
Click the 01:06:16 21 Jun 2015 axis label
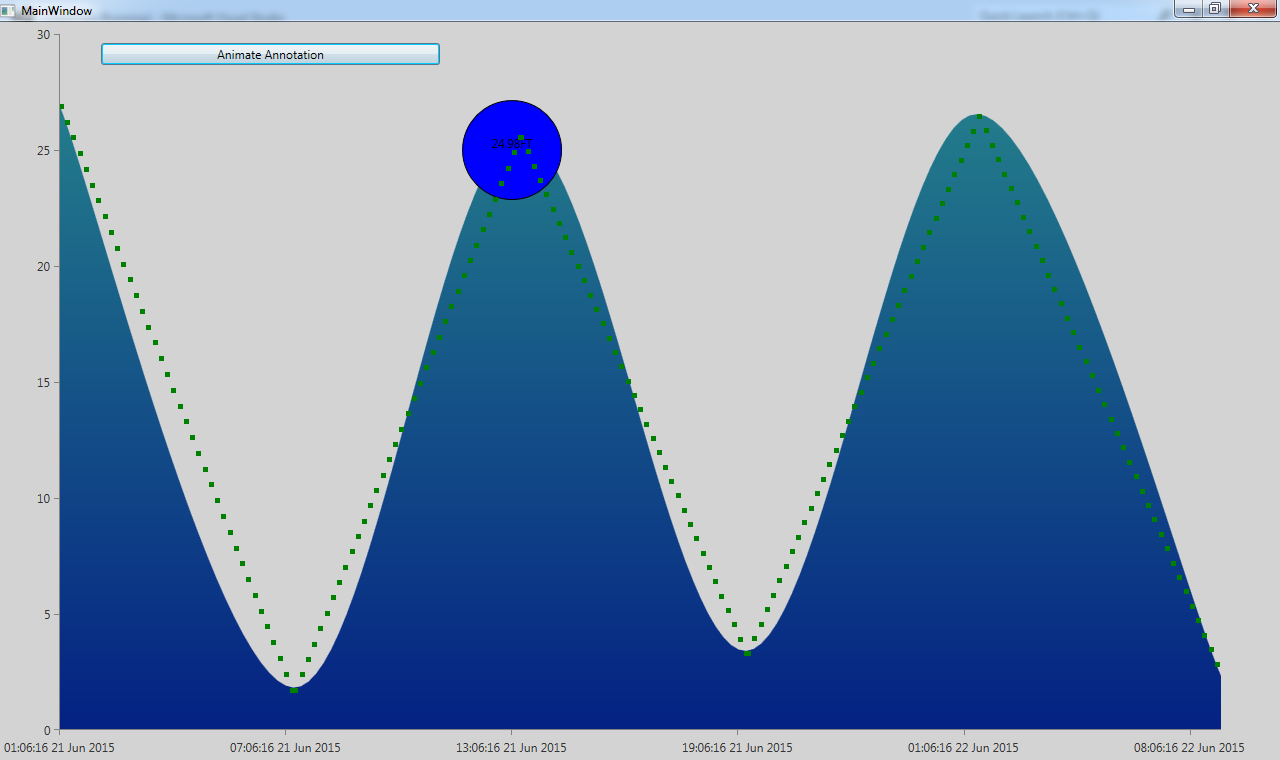pyautogui.click(x=59, y=747)
